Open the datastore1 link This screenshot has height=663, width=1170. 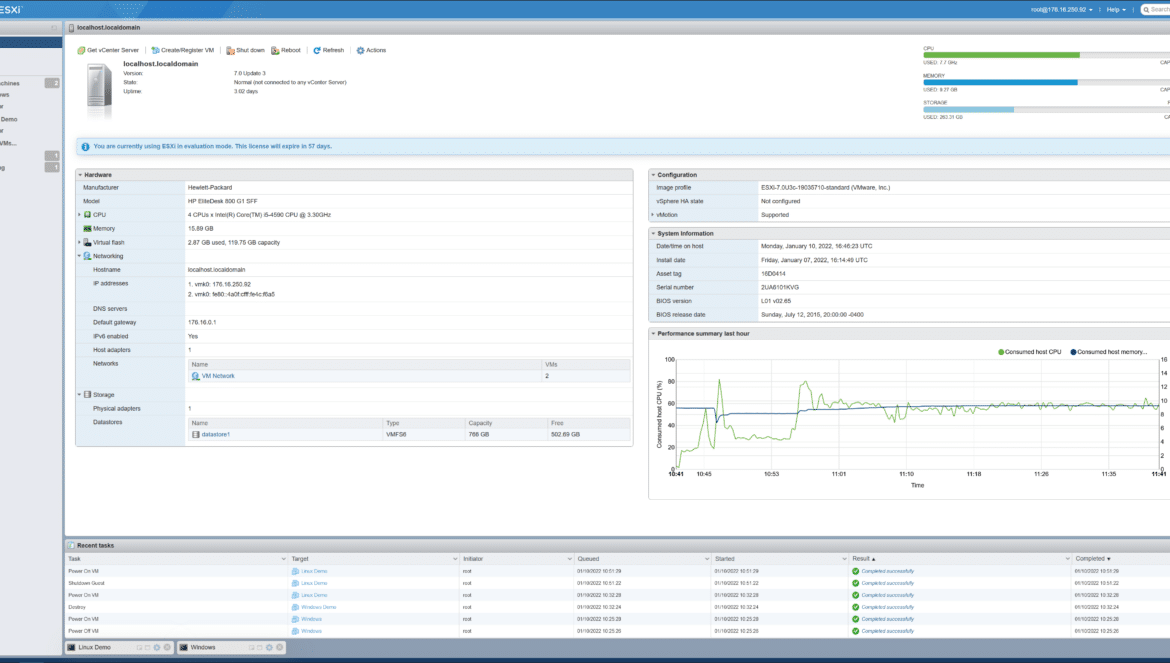click(216, 435)
